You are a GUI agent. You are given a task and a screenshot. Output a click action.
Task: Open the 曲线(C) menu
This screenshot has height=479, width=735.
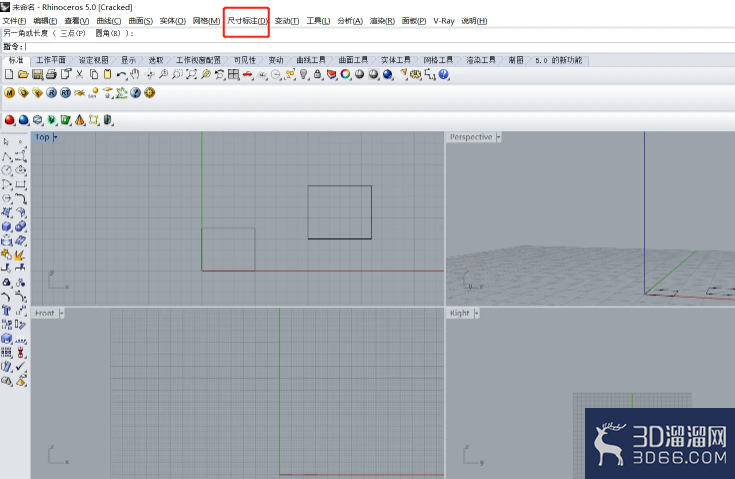pos(109,21)
